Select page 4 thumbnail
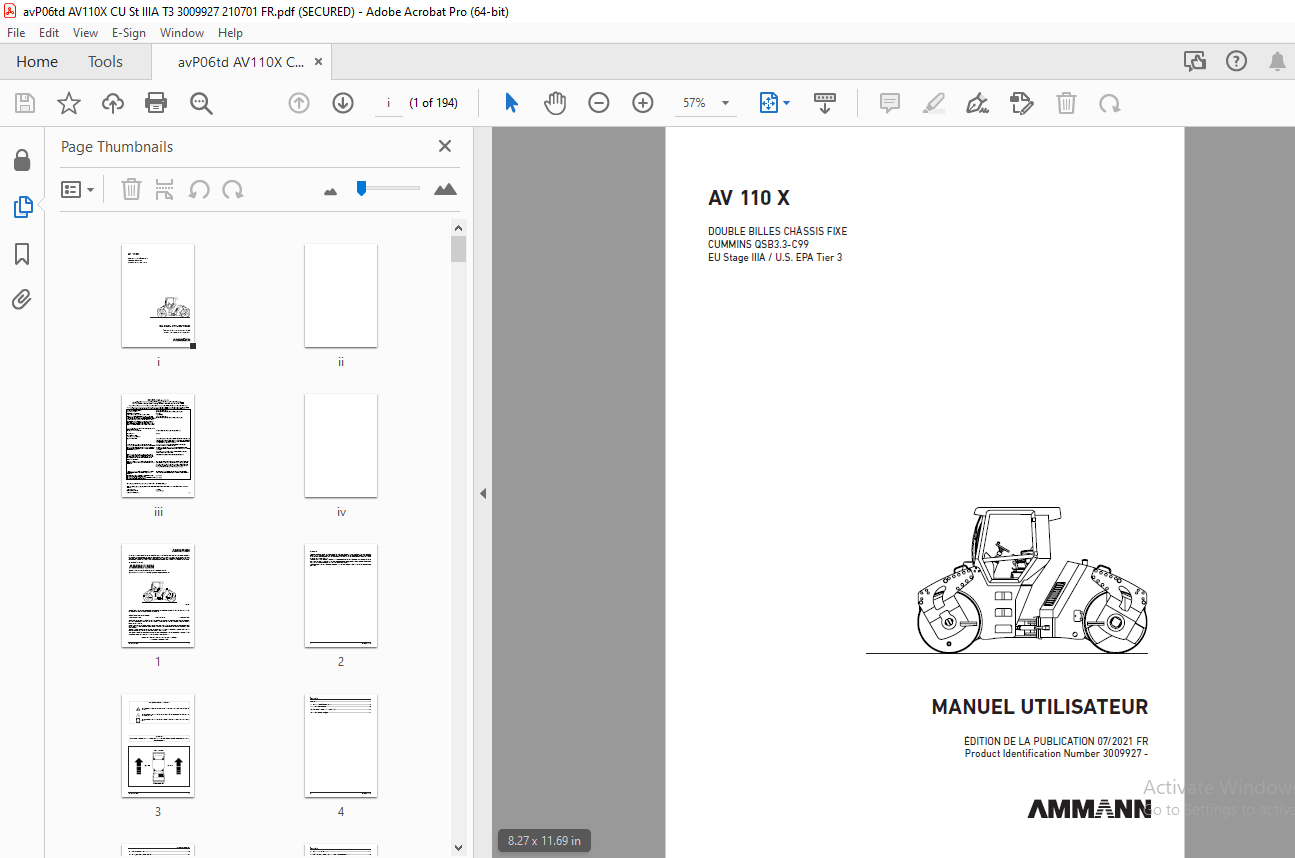Image resolution: width=1295 pixels, height=858 pixels. tap(341, 745)
